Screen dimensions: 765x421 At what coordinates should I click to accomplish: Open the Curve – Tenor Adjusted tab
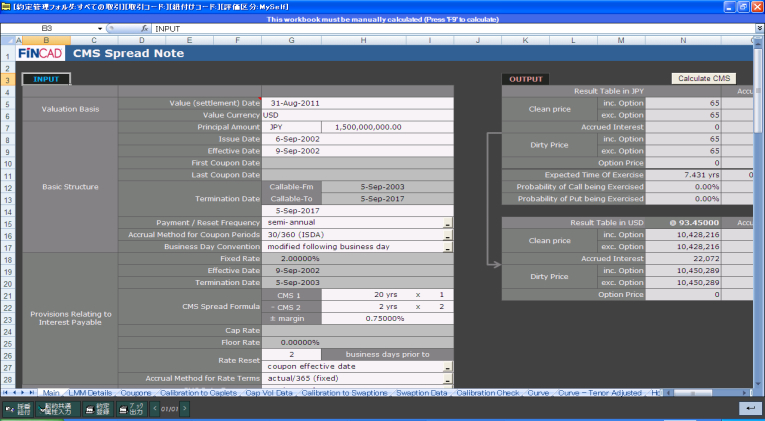(x=600, y=393)
